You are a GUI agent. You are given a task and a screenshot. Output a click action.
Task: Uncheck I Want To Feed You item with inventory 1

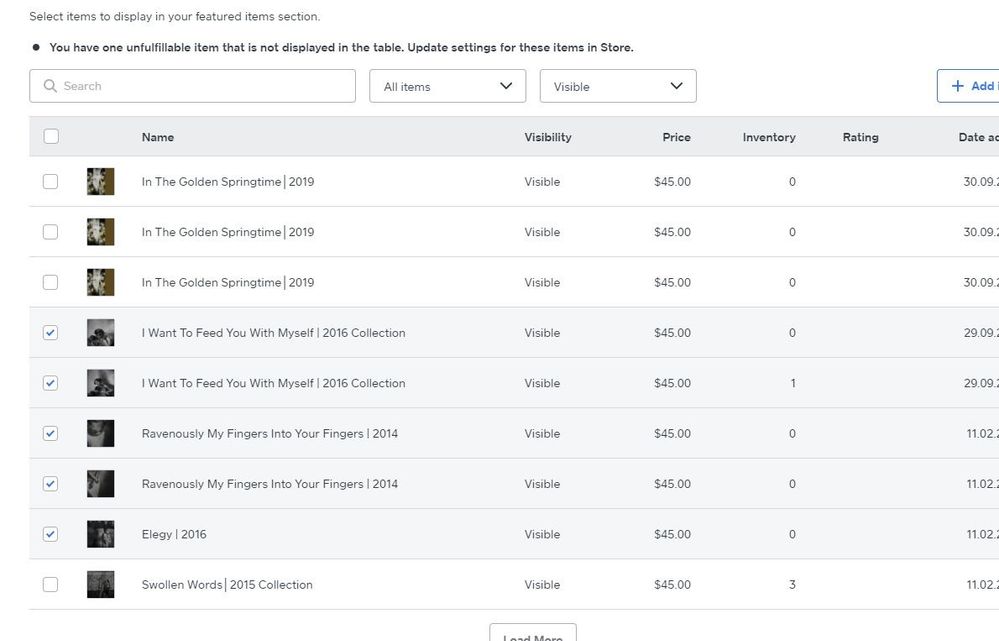click(51, 383)
